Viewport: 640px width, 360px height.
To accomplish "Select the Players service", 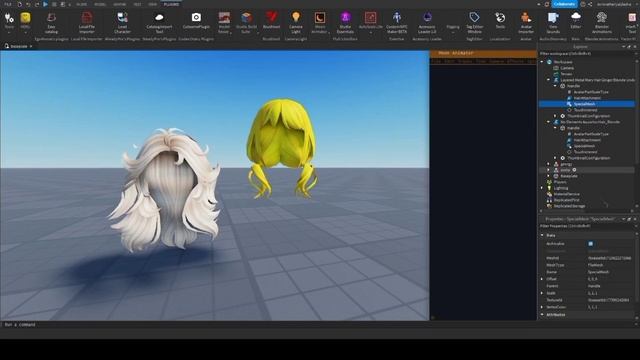I will coord(560,182).
